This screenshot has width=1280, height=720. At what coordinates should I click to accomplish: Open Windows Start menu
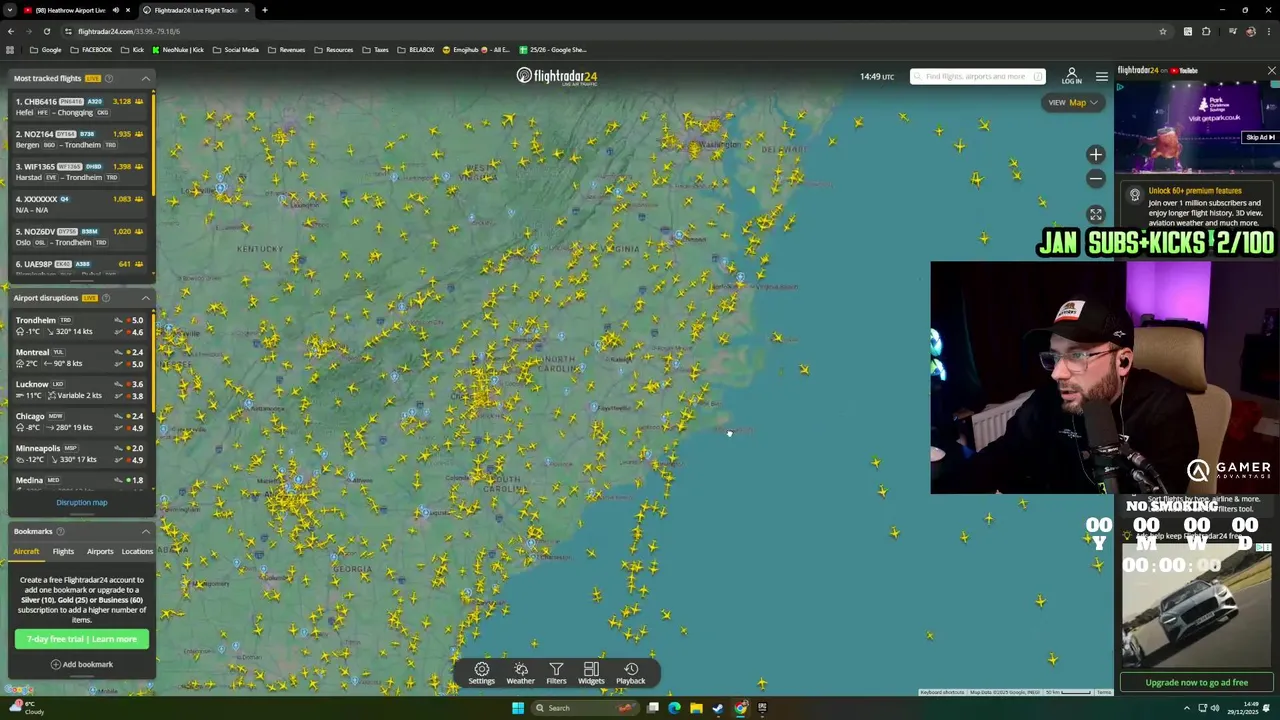tap(518, 708)
